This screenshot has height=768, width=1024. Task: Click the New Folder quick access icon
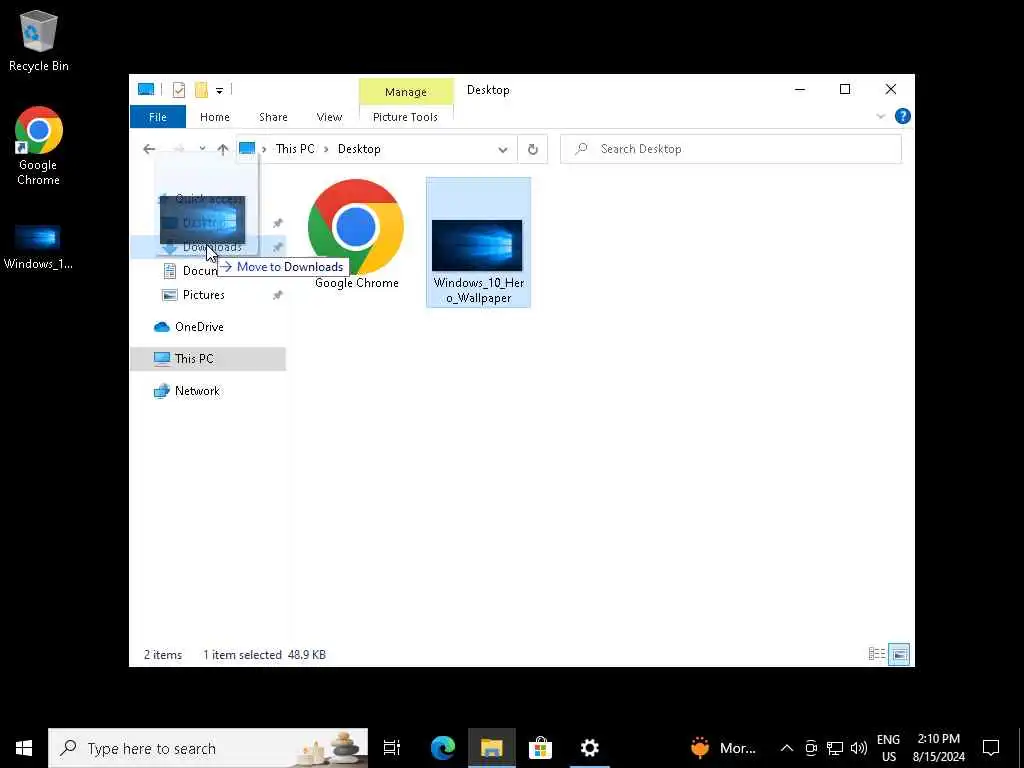click(201, 90)
